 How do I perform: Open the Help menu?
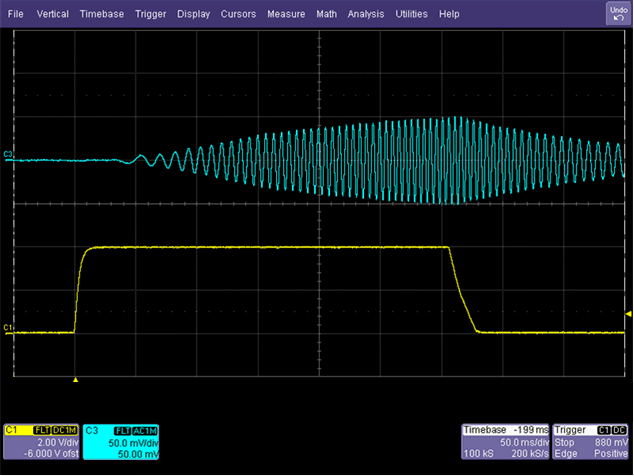coord(449,15)
